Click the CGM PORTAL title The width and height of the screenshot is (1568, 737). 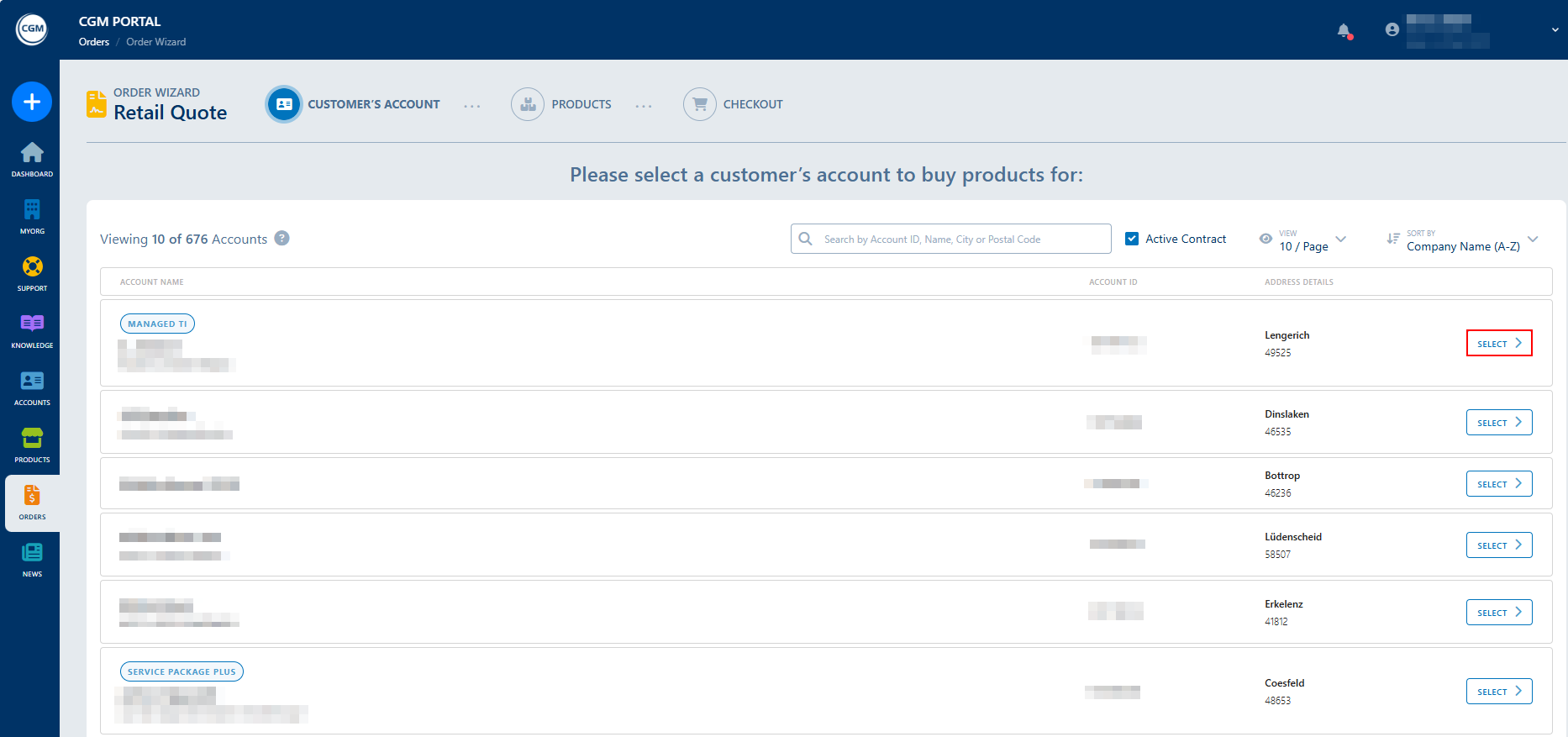pyautogui.click(x=120, y=22)
